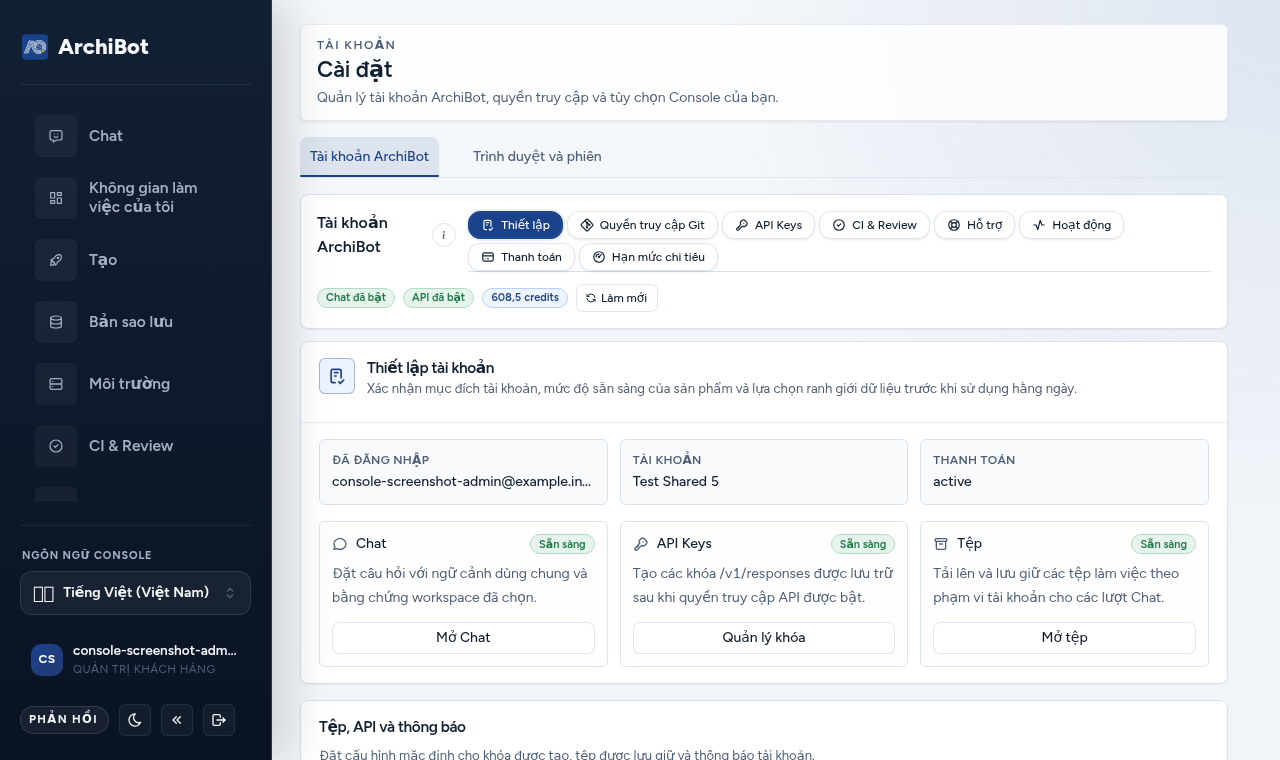Click Sẵn sàng badge on Chat card
This screenshot has width=1280, height=760.
[x=562, y=544]
